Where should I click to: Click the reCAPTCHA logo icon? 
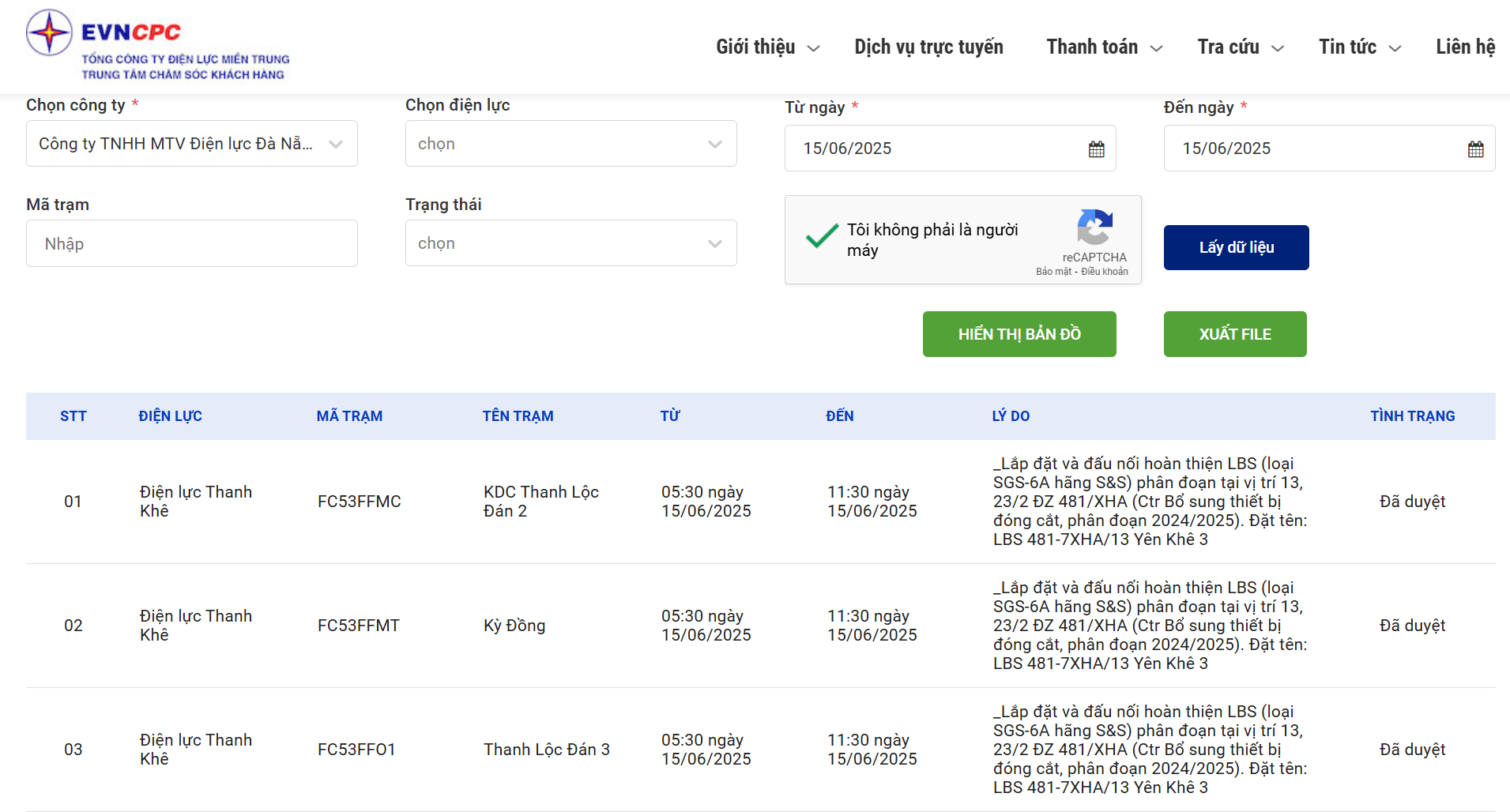coord(1094,227)
